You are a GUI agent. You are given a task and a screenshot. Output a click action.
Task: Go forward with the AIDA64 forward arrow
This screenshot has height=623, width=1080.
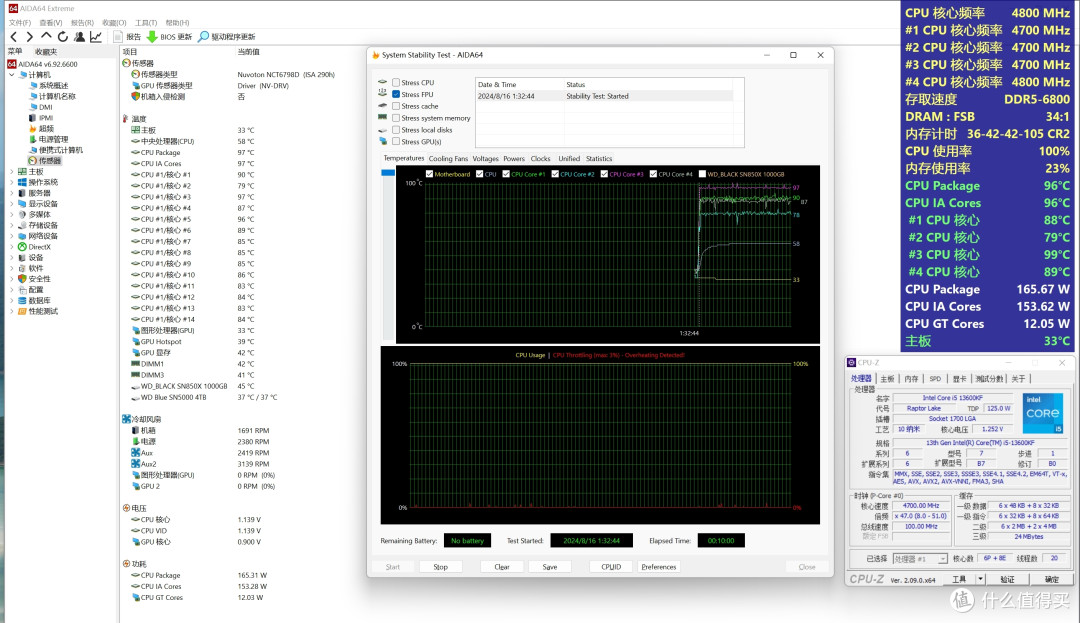[x=29, y=36]
